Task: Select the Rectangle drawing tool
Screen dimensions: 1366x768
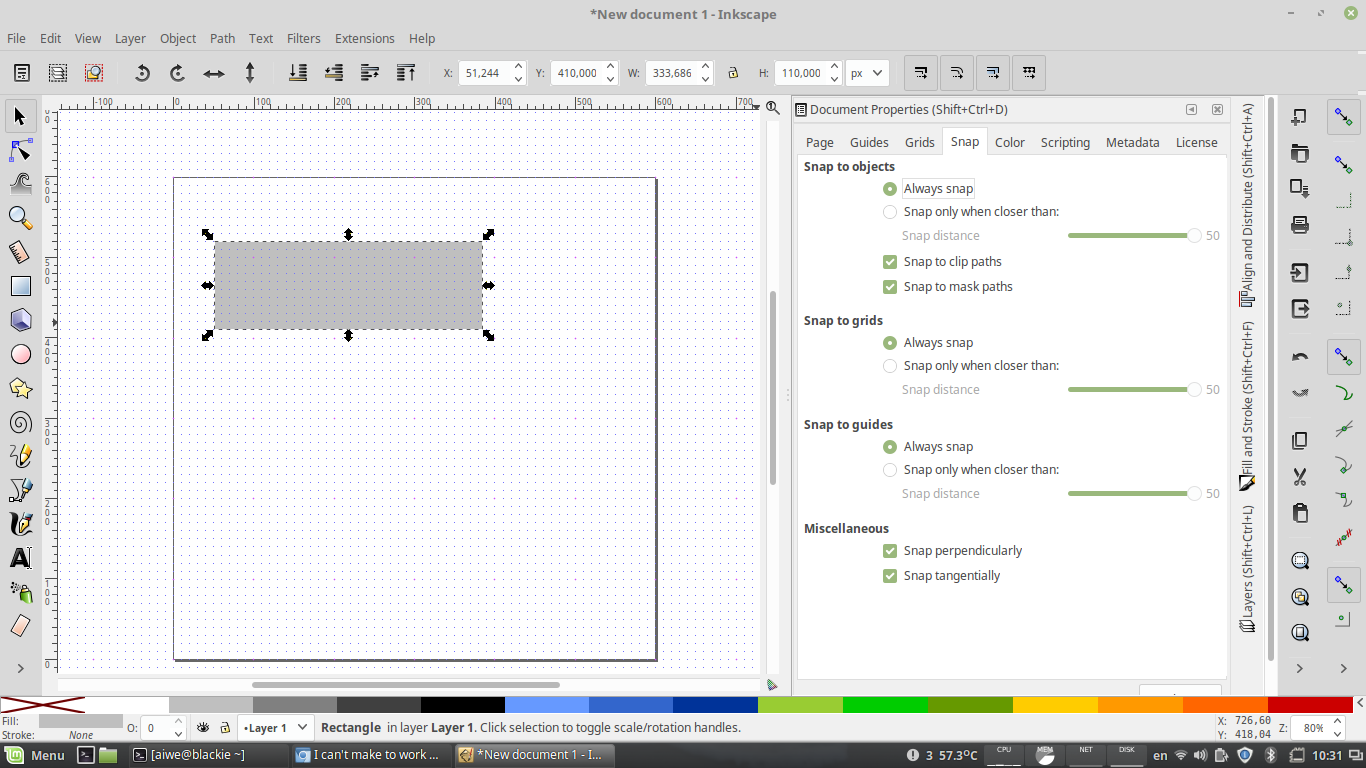Action: coord(20,286)
